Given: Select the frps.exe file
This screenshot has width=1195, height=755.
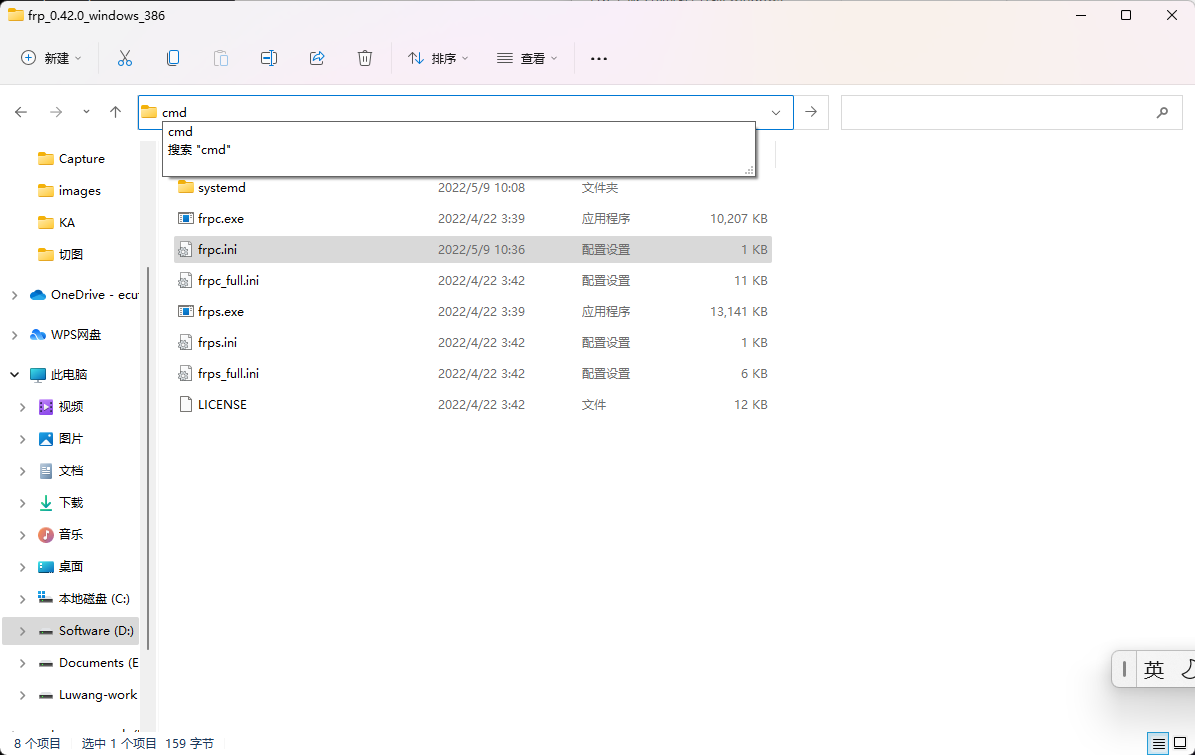Looking at the screenshot, I should [221, 312].
